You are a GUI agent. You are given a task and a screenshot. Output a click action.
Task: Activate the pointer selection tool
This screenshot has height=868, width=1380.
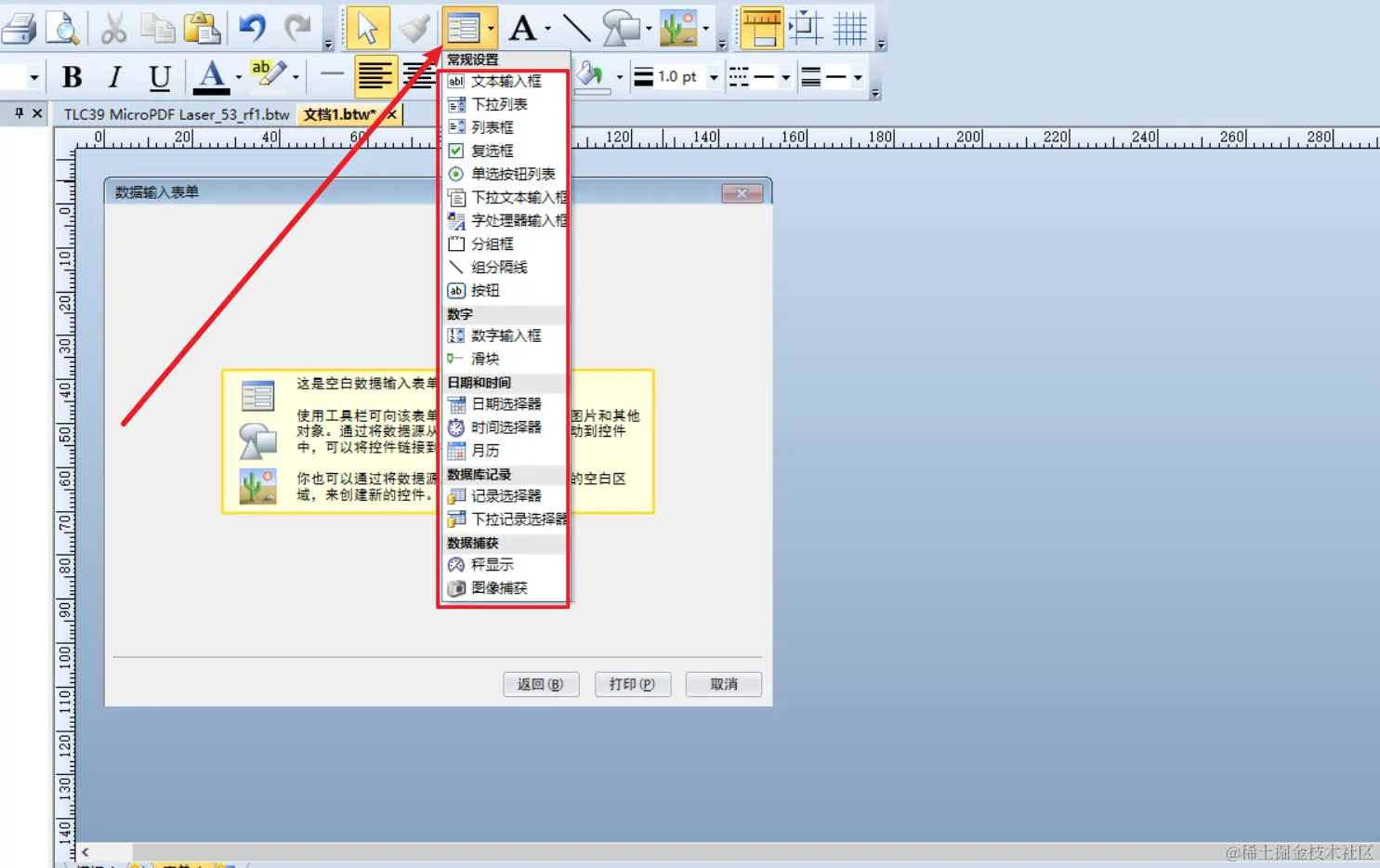pyautogui.click(x=367, y=28)
